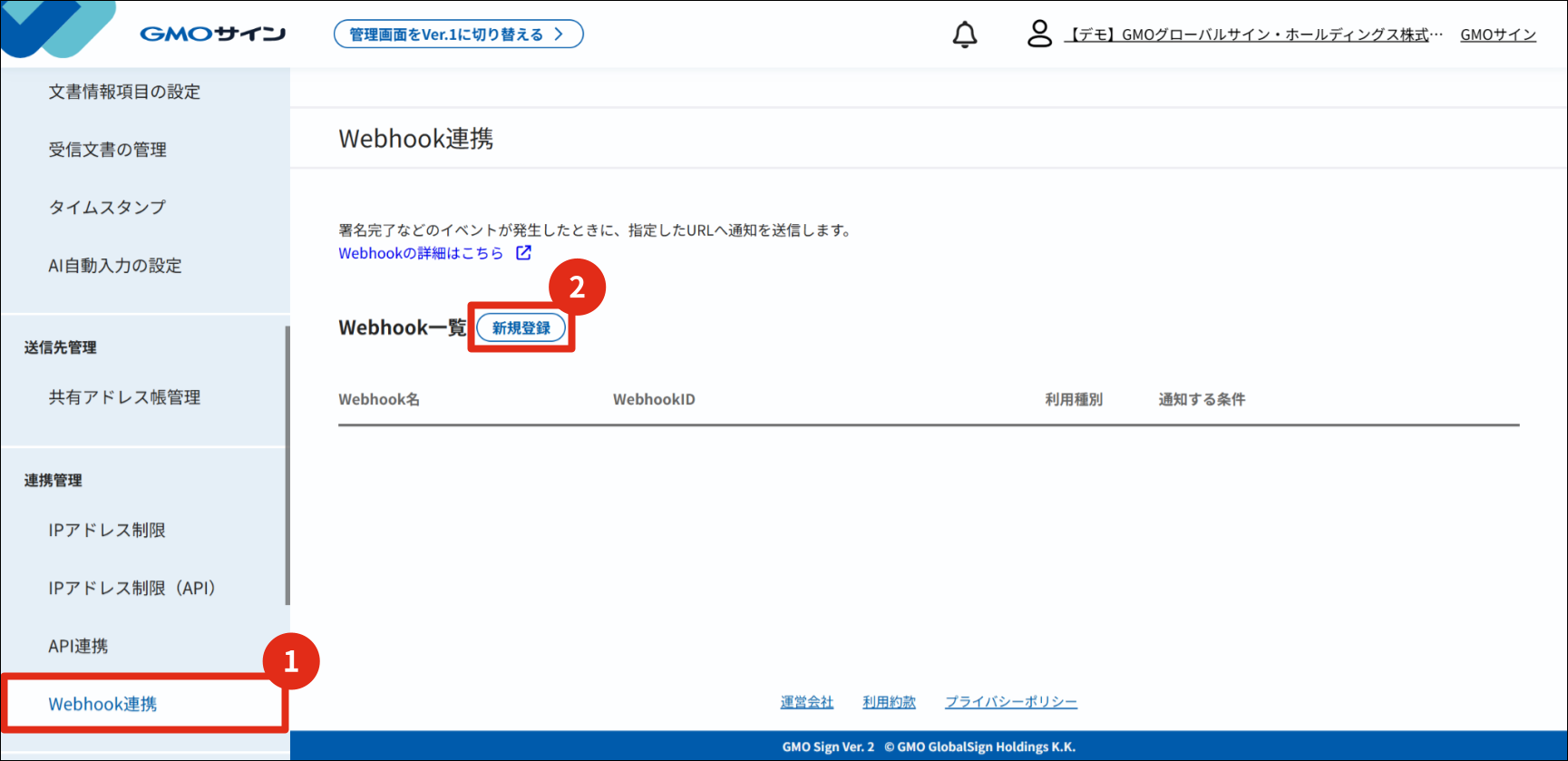The image size is (1568, 761).
Task: Open IPアドレス制限 sidebar item
Action: click(x=107, y=531)
